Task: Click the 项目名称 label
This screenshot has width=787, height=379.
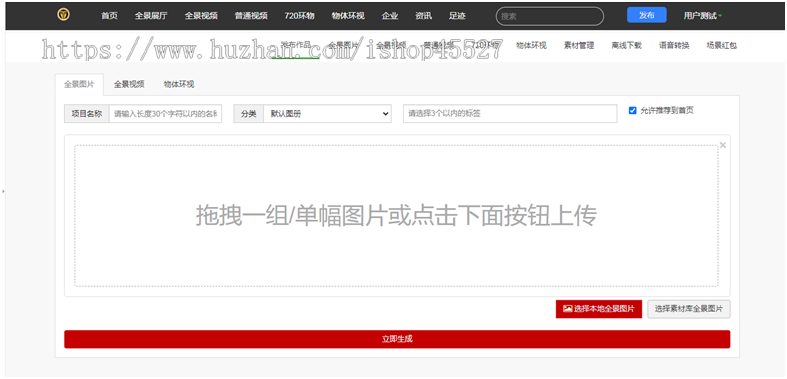Action: (87, 114)
